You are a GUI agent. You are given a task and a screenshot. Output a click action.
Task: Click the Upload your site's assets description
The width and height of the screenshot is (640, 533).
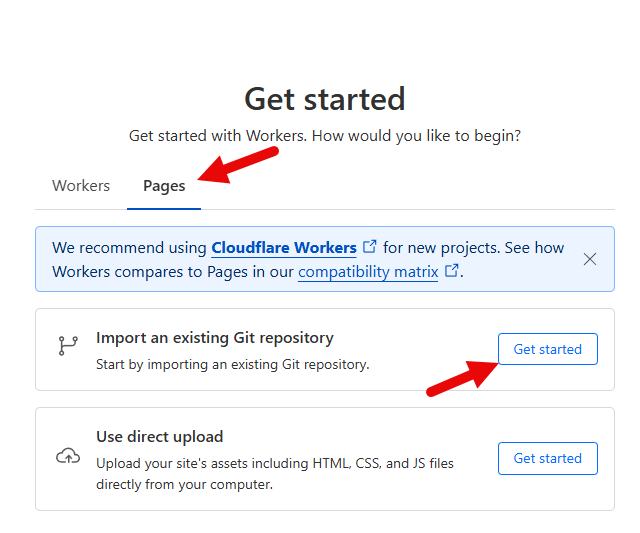coord(275,474)
